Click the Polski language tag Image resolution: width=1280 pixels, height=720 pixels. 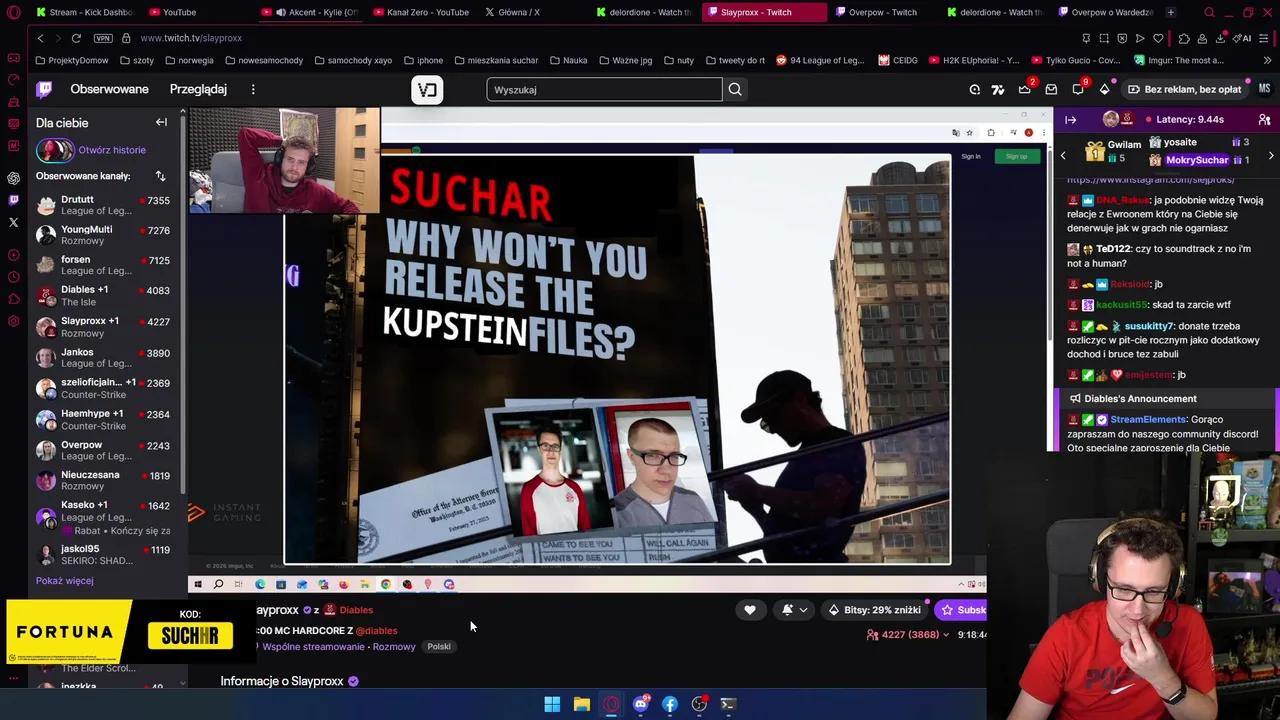[x=439, y=647]
